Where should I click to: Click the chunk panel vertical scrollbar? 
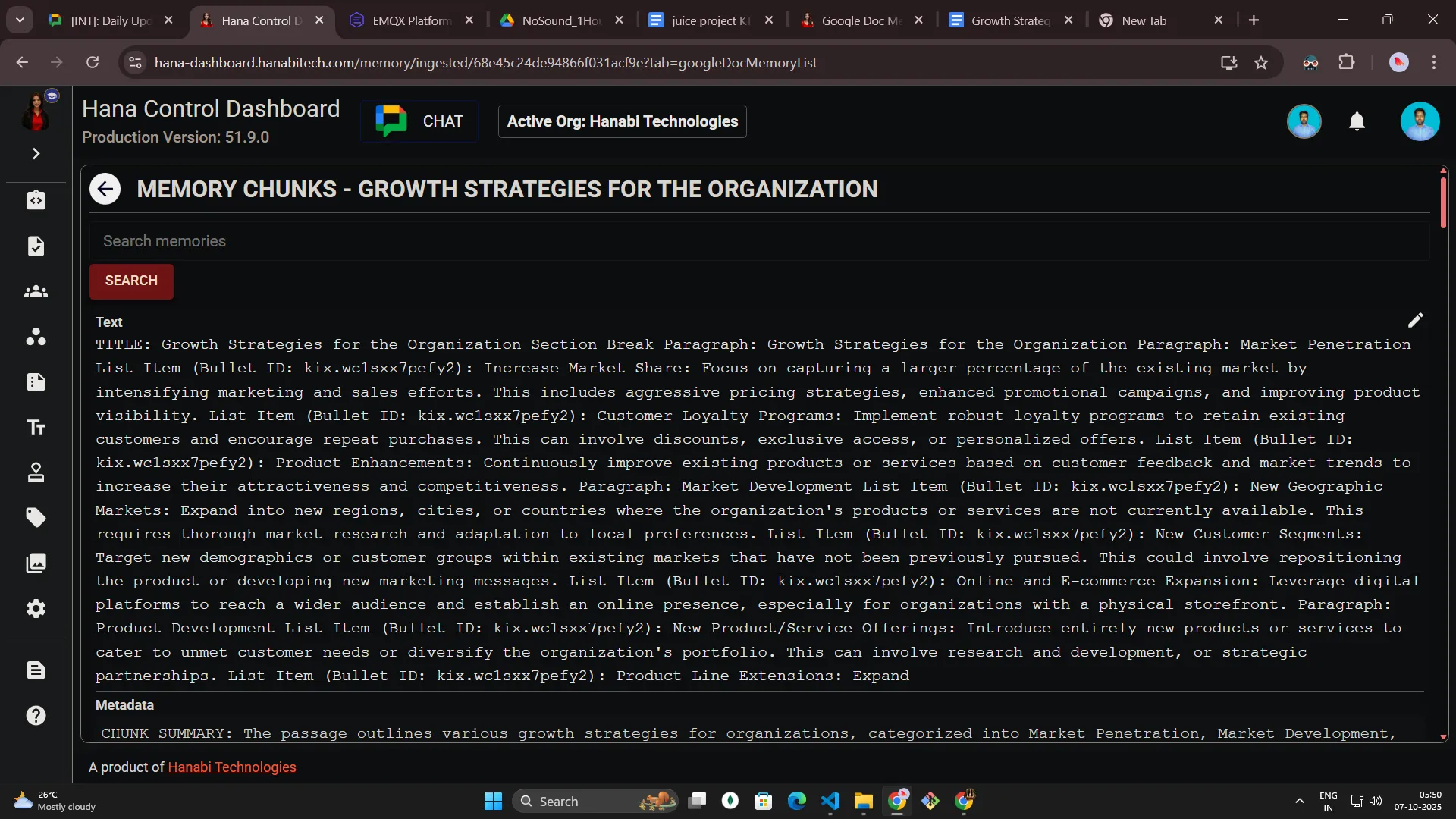(1442, 202)
